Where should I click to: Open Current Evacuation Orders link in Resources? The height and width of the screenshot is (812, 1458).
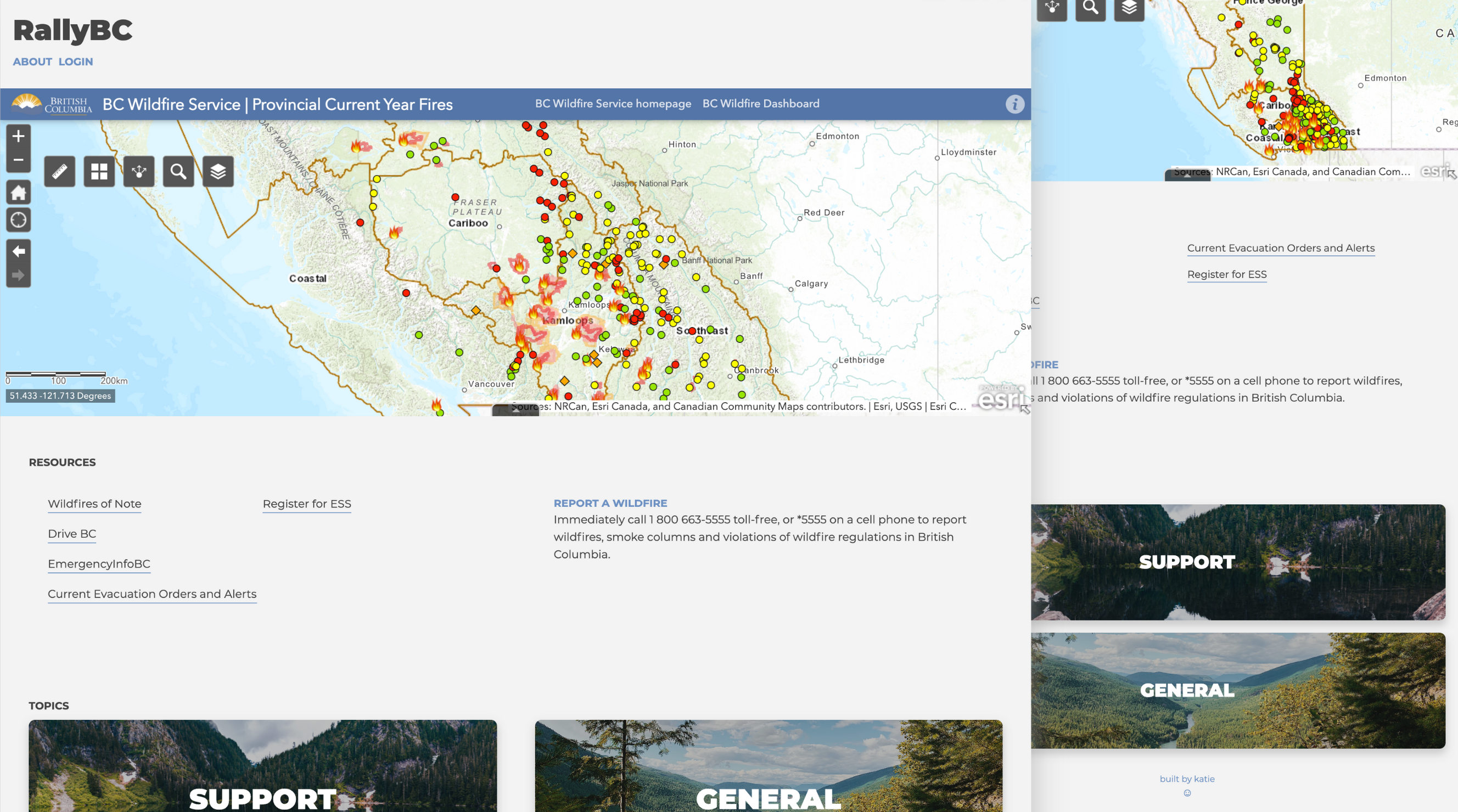pos(152,594)
